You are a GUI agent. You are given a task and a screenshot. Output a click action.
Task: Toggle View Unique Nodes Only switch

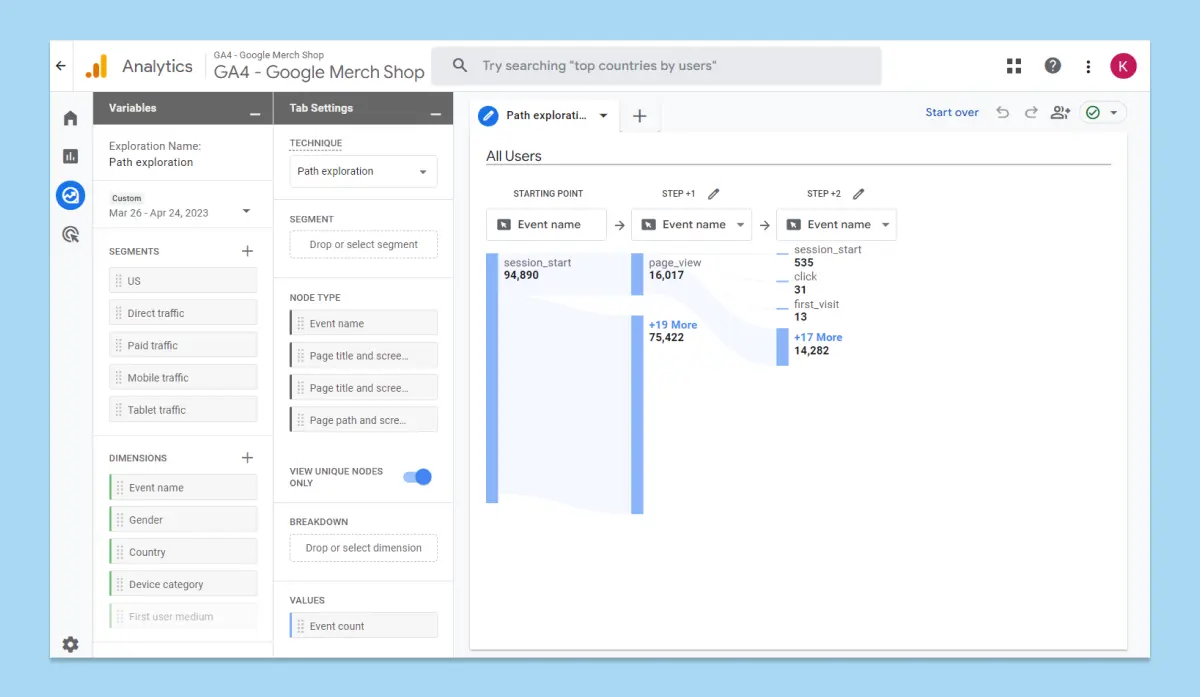(x=417, y=477)
